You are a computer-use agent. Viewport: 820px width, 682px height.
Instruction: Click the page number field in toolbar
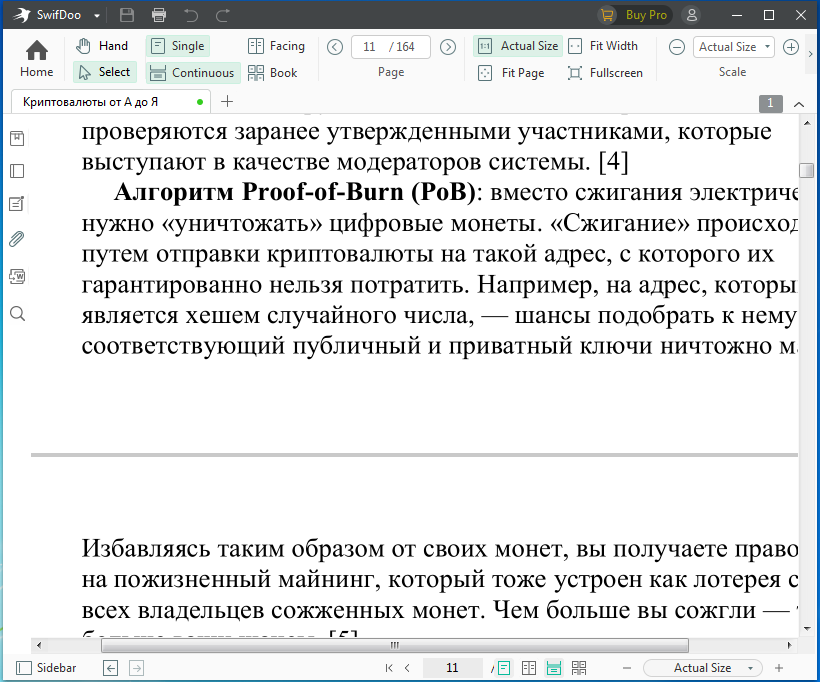click(x=370, y=47)
